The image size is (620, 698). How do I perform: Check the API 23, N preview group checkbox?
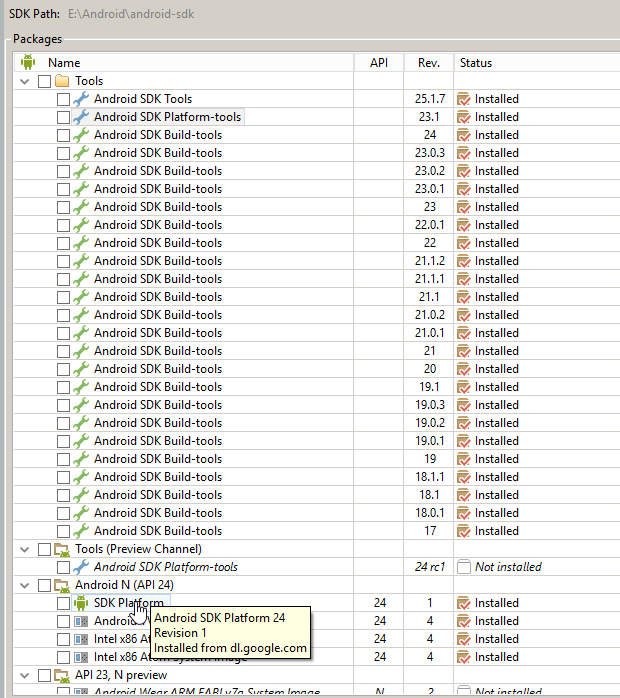pos(45,675)
